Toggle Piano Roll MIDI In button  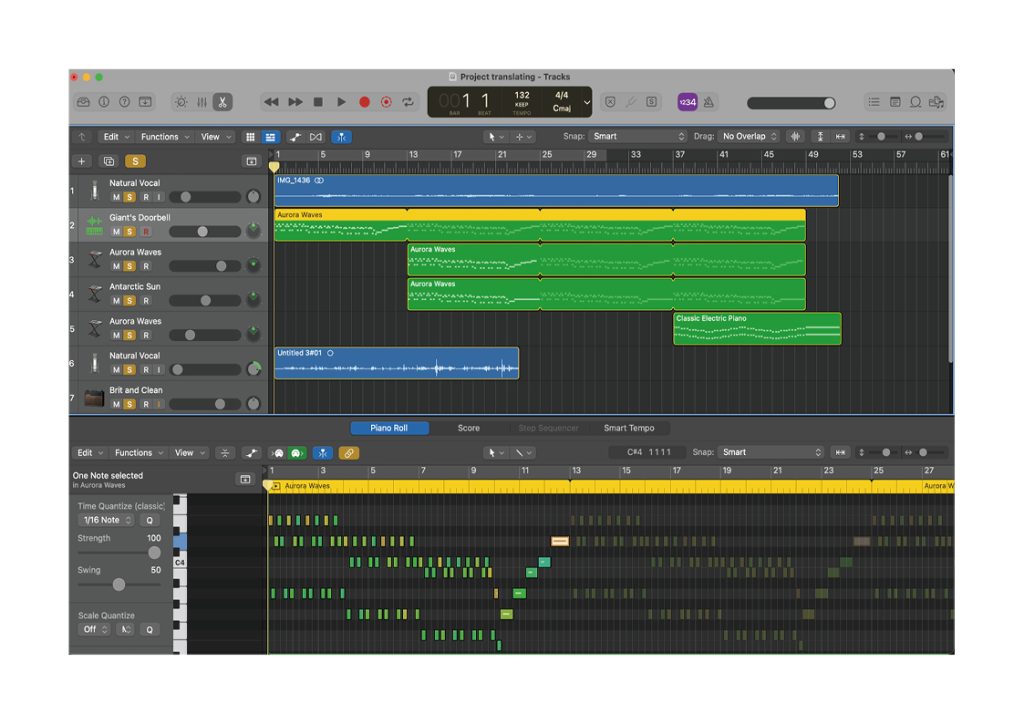click(x=279, y=453)
